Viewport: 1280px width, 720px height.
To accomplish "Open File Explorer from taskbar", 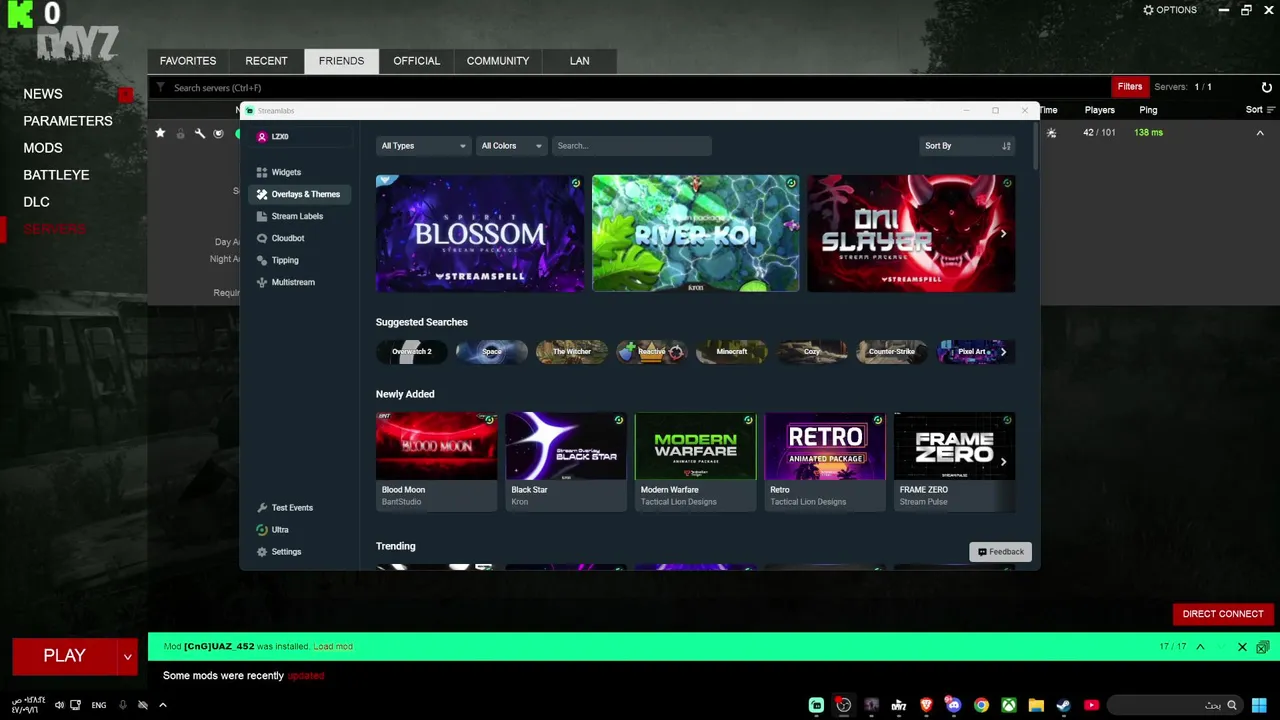I will pos(1036,705).
